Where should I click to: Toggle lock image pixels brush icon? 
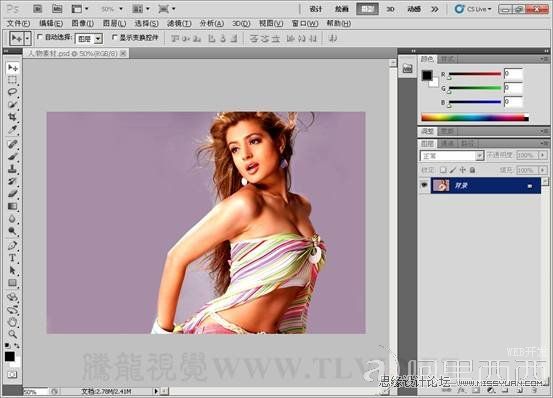(x=453, y=170)
